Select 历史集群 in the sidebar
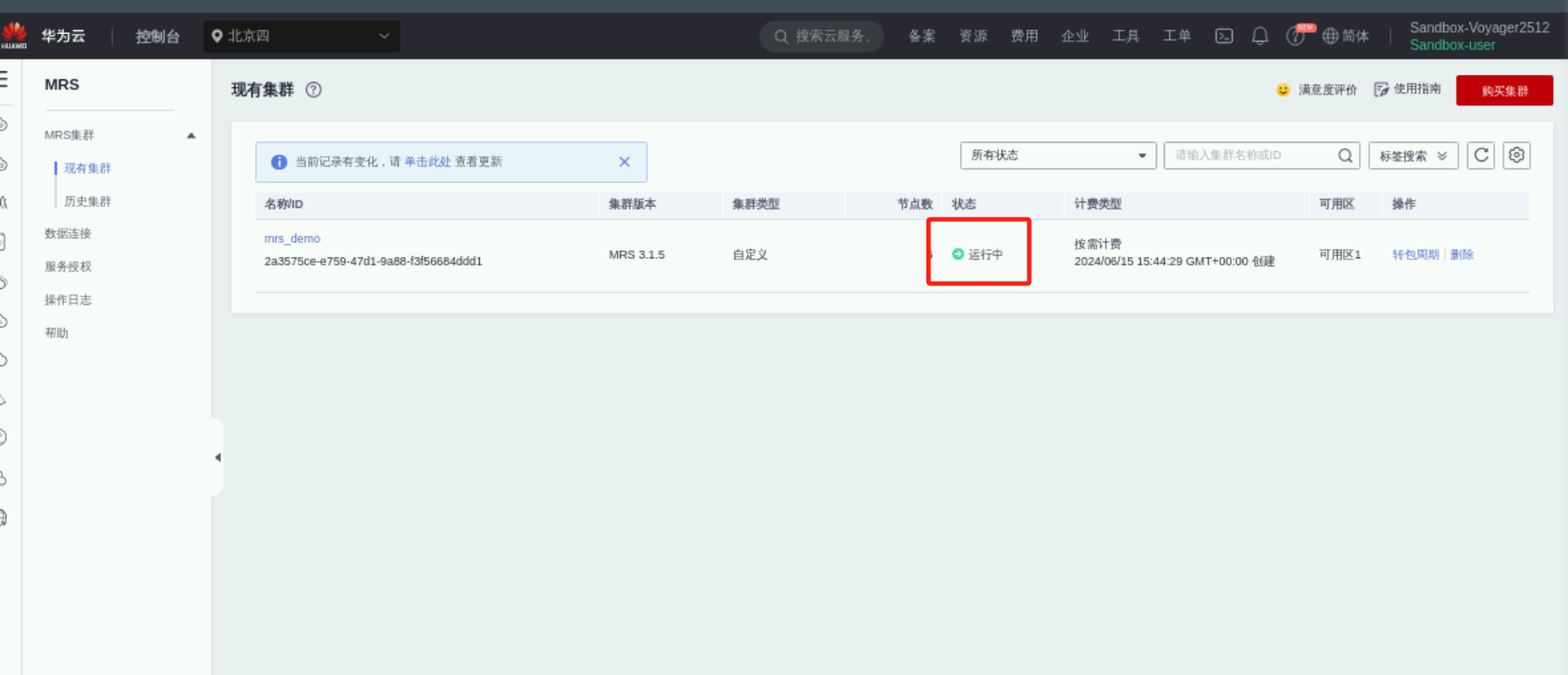The image size is (1568, 675). coord(87,202)
